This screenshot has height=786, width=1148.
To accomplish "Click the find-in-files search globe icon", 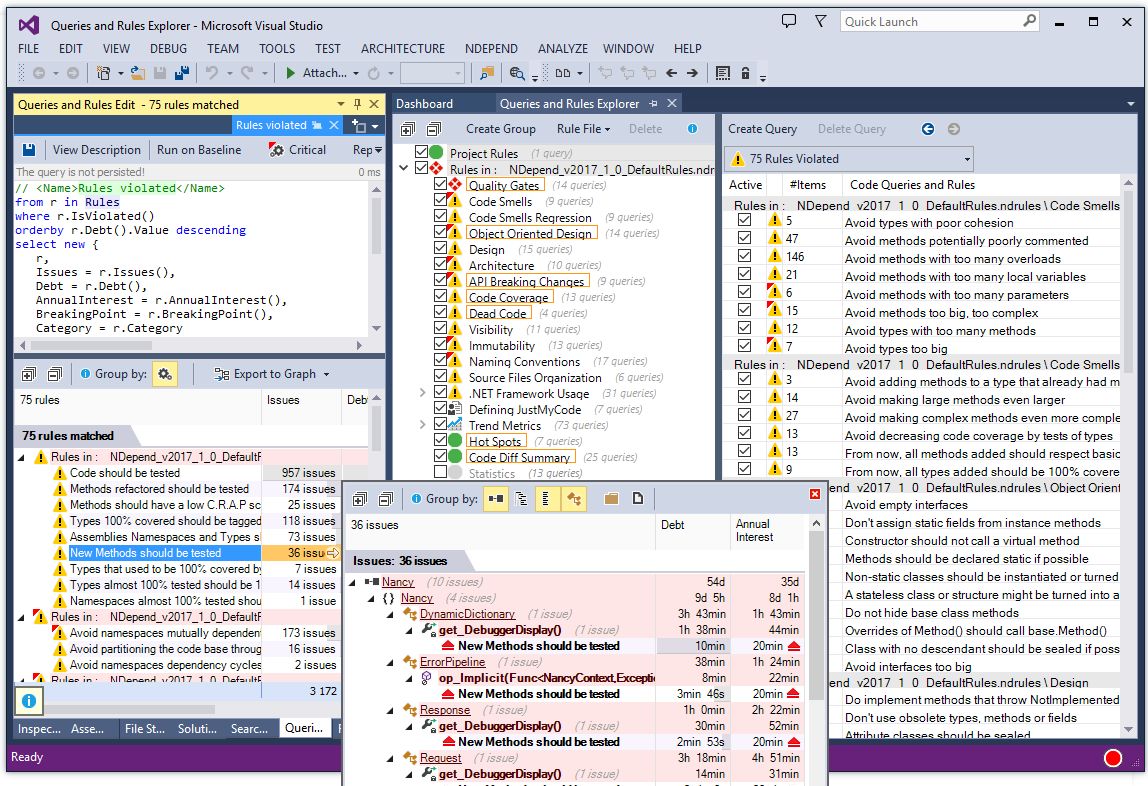I will point(517,73).
